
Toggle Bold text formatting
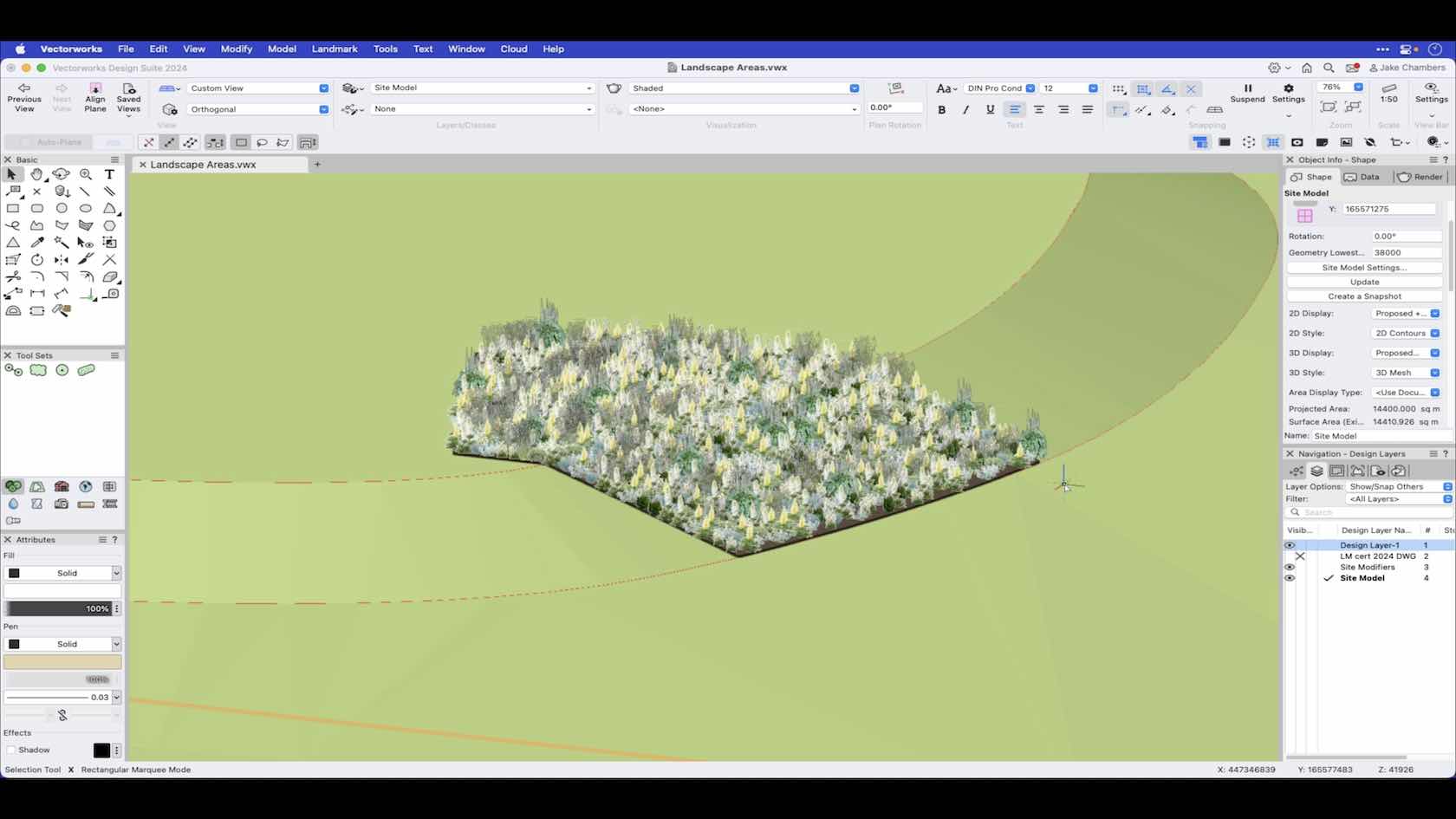pyautogui.click(x=942, y=110)
